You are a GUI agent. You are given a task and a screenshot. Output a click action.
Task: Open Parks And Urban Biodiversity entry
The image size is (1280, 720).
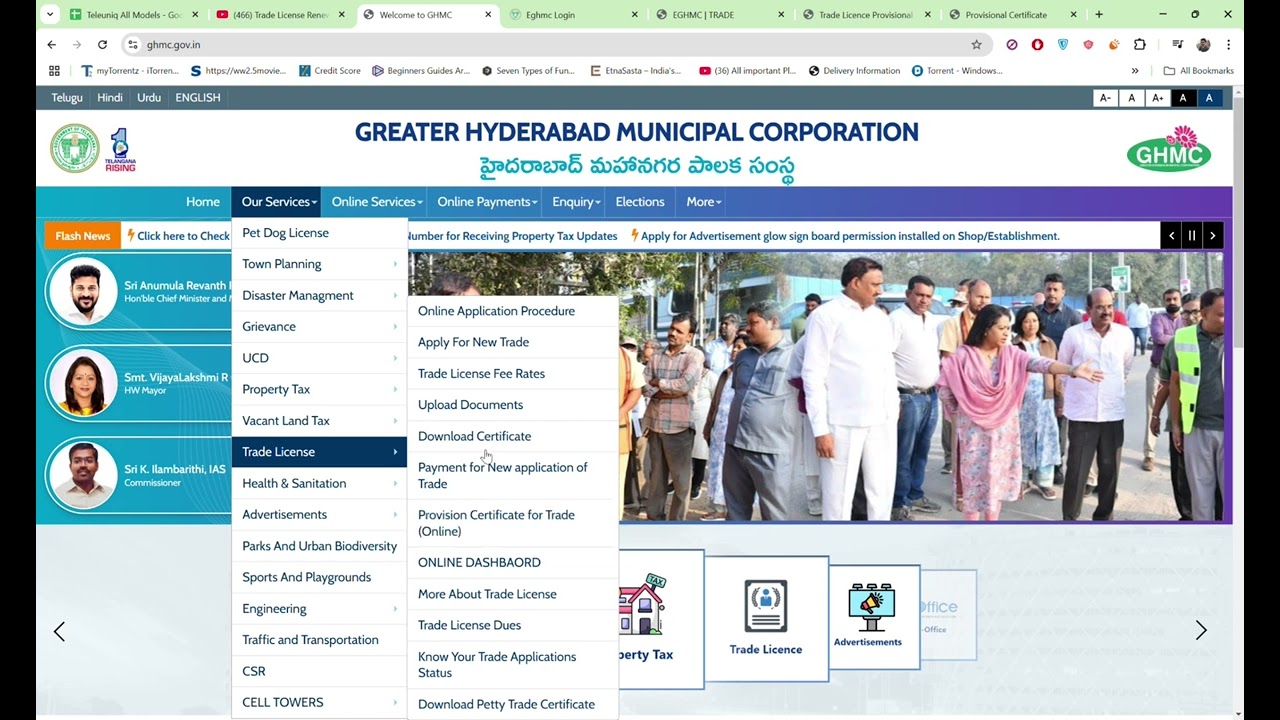tap(319, 546)
